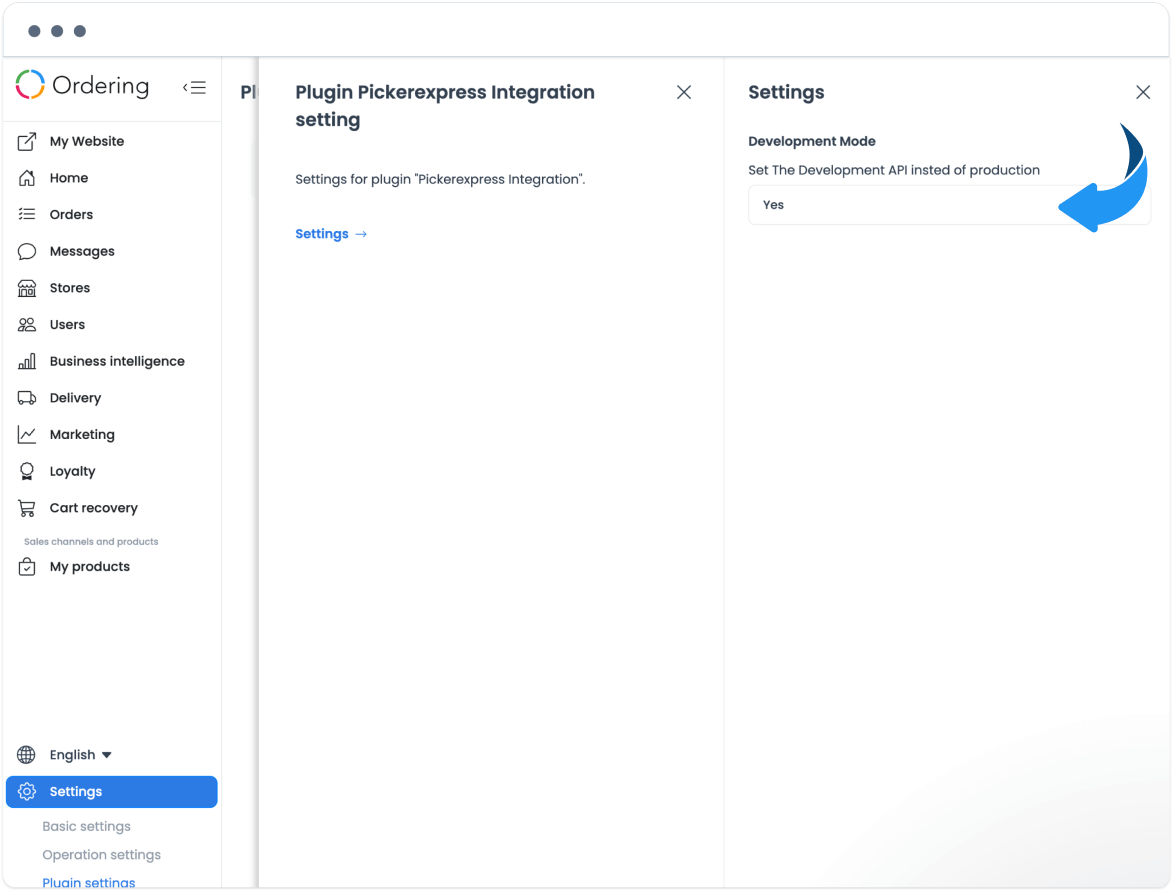
Task: Click the My Website external link icon
Action: [x=27, y=141]
